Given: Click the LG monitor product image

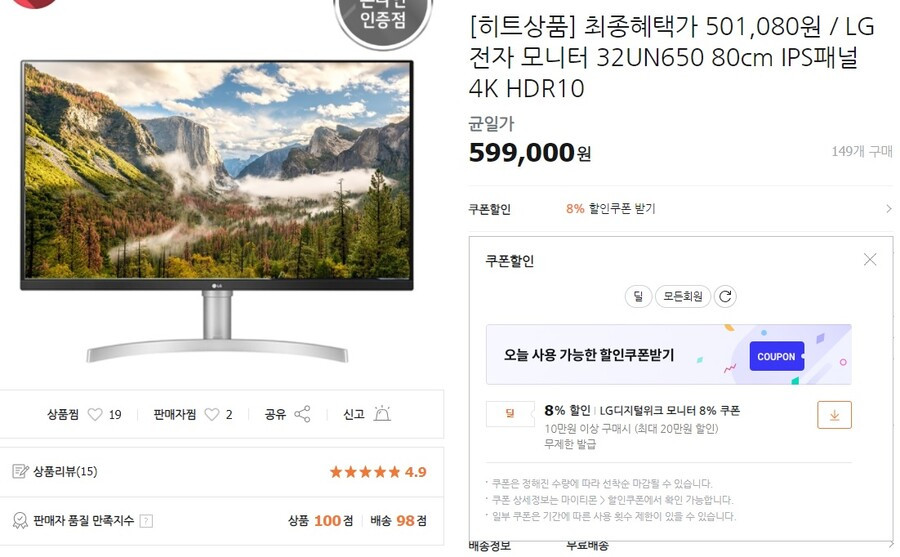Looking at the screenshot, I should pos(217,211).
